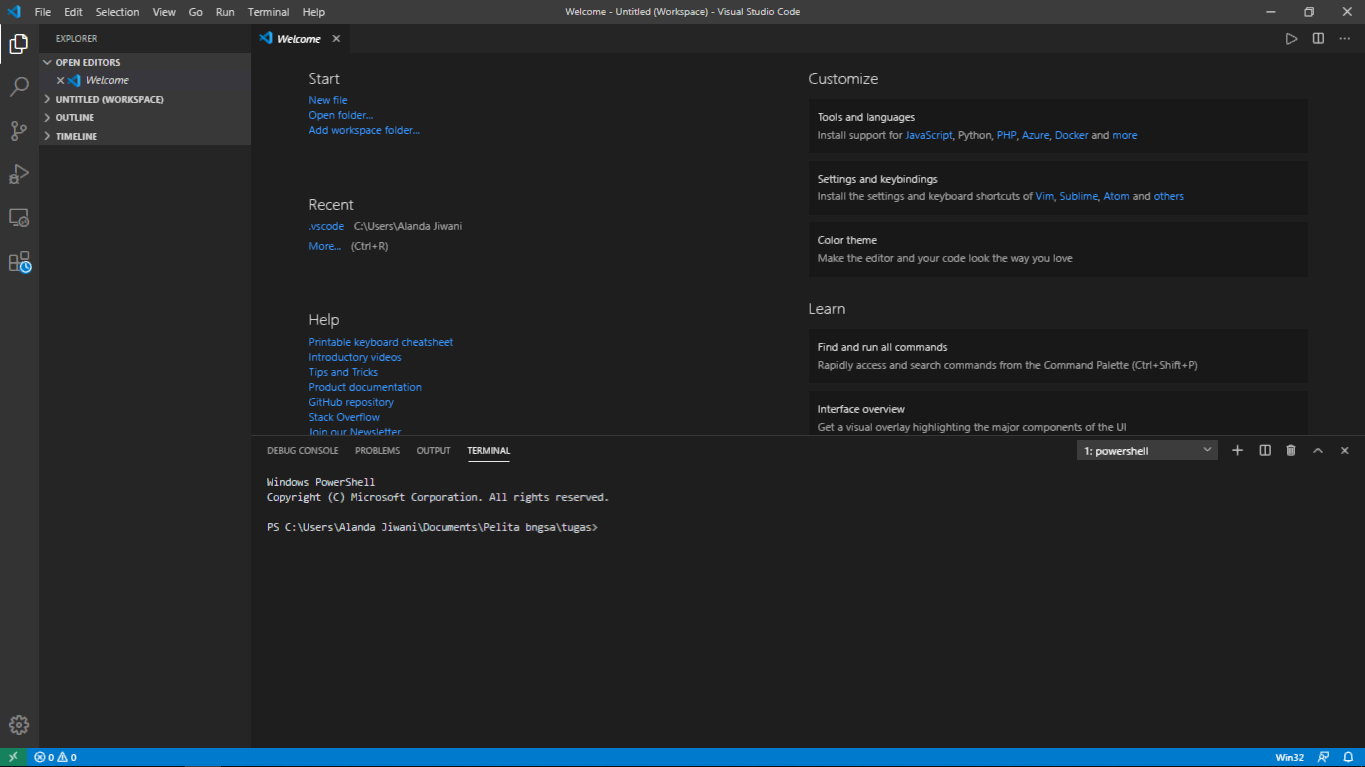Open the Explorer view in activity bar
Image resolution: width=1365 pixels, height=767 pixels.
point(19,43)
